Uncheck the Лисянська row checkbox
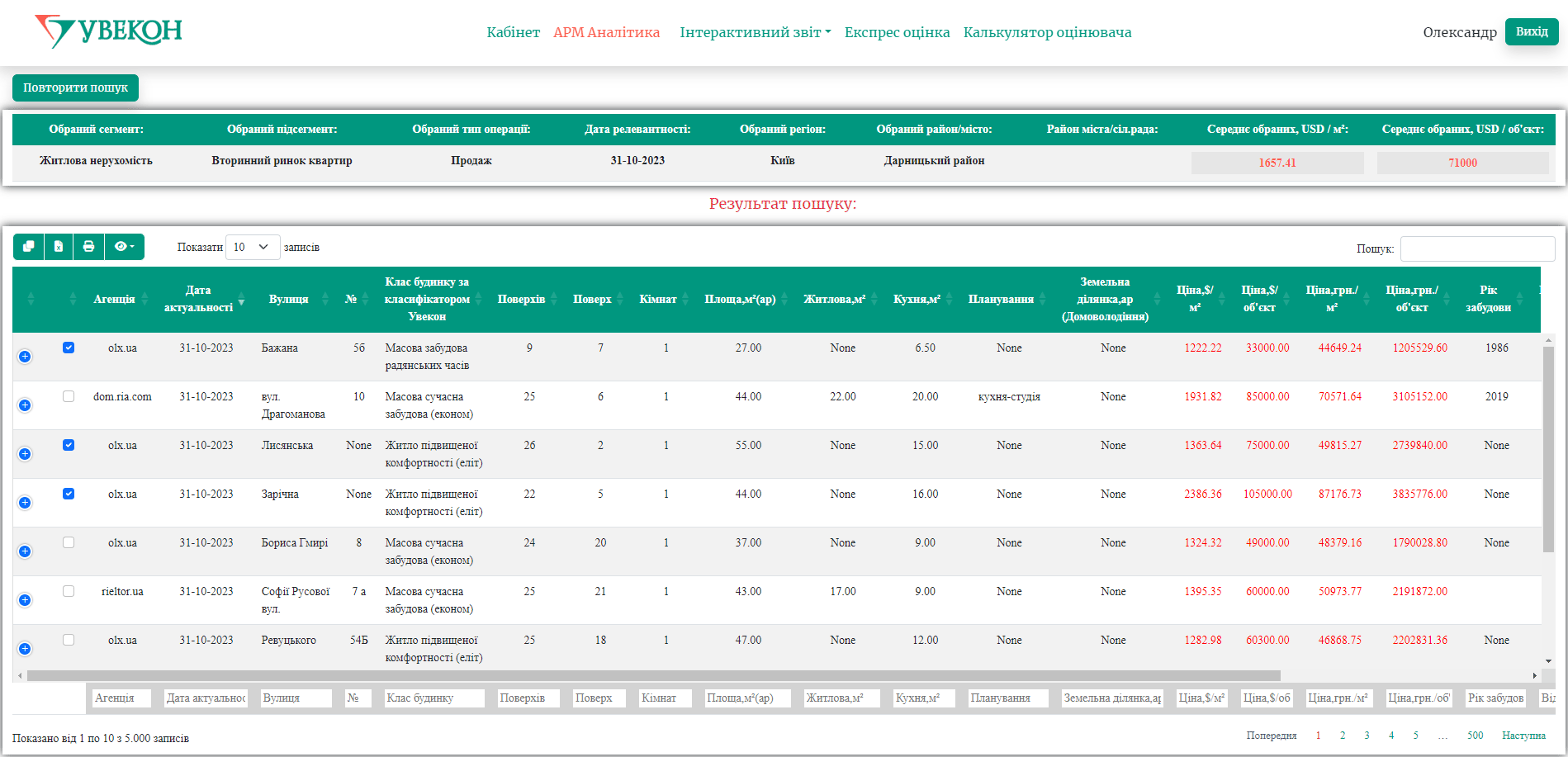Viewport: 1568px width, 757px height. click(69, 445)
